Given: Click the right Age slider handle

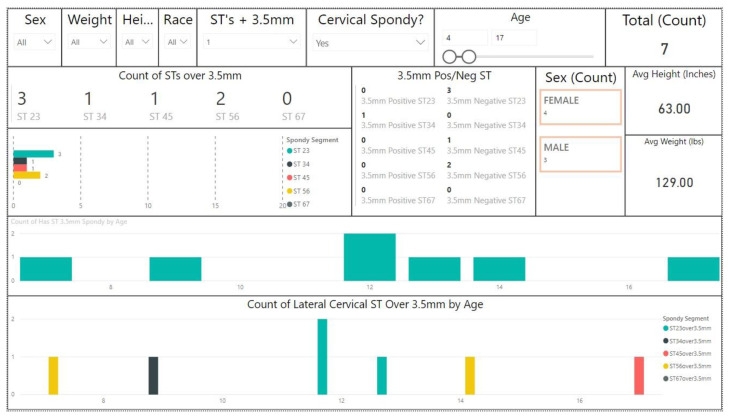Looking at the screenshot, I should pyautogui.click(x=468, y=57).
